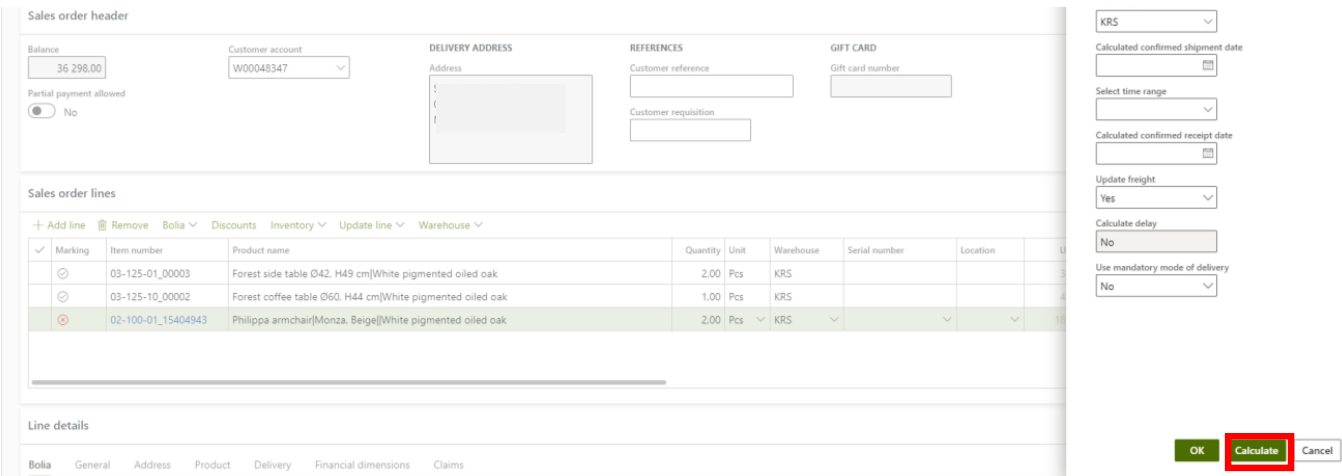
Task: Open item number 02-100-01_15404943 link
Action: tap(158, 320)
